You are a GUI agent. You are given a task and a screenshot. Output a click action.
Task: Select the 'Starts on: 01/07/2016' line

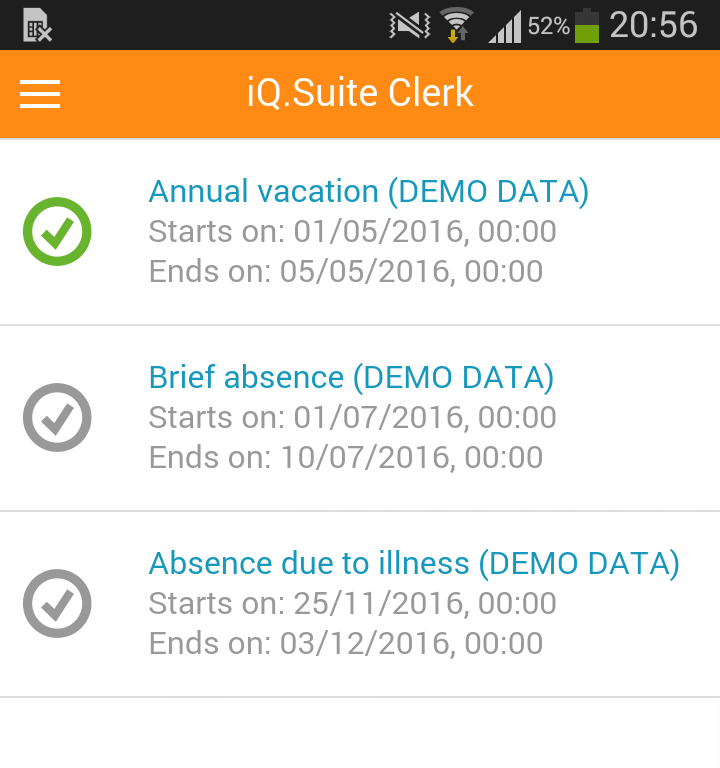point(352,417)
